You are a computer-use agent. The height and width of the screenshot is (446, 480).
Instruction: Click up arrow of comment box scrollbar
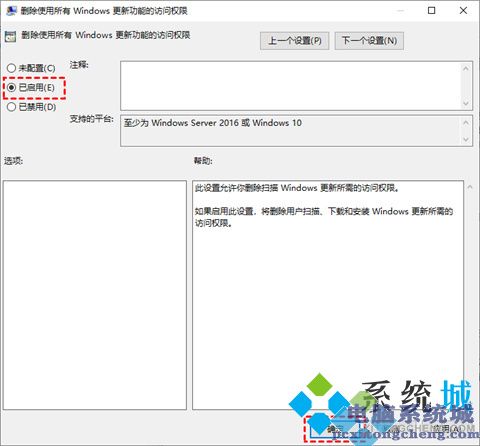[466, 68]
